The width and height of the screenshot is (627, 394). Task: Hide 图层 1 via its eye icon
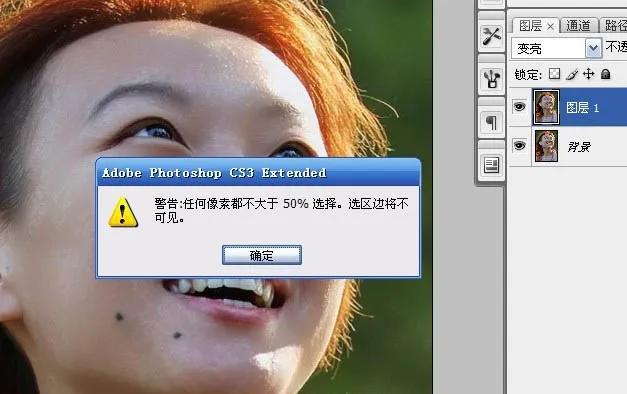(519, 107)
